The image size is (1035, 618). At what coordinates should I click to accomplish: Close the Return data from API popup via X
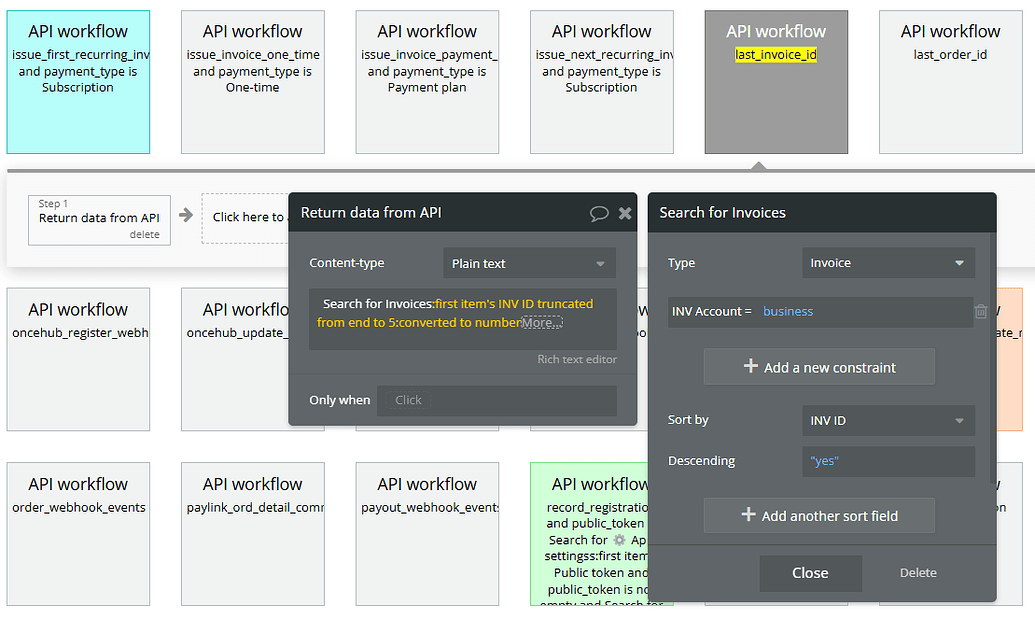point(625,212)
